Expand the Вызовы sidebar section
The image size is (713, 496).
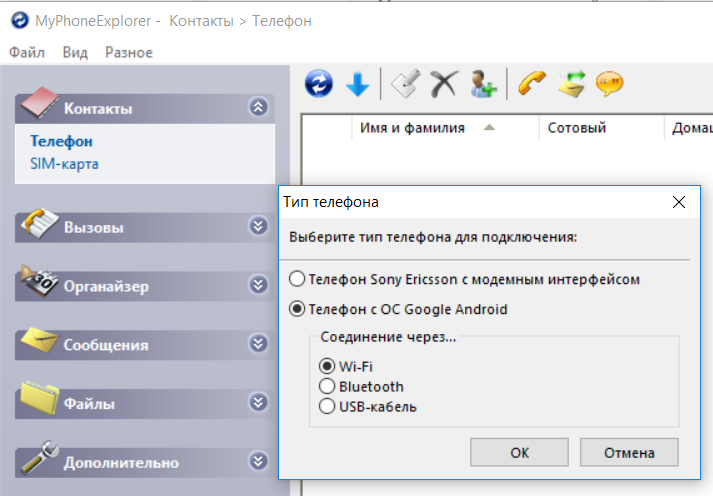tap(259, 227)
